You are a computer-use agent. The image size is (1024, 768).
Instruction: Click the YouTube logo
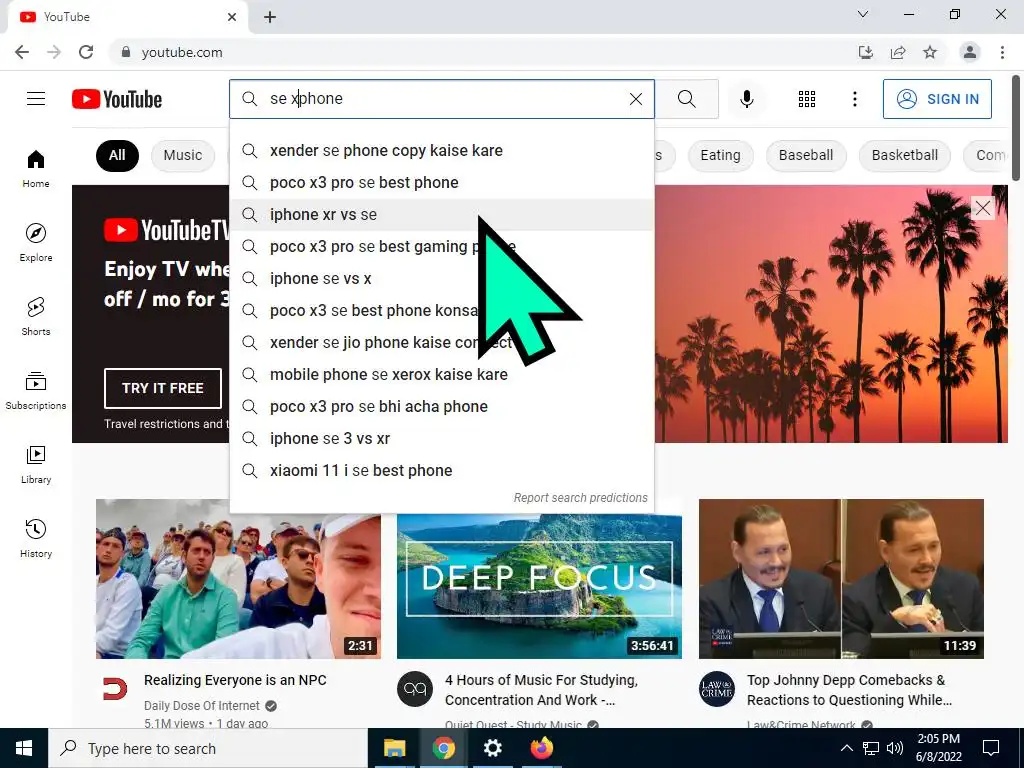pos(117,99)
